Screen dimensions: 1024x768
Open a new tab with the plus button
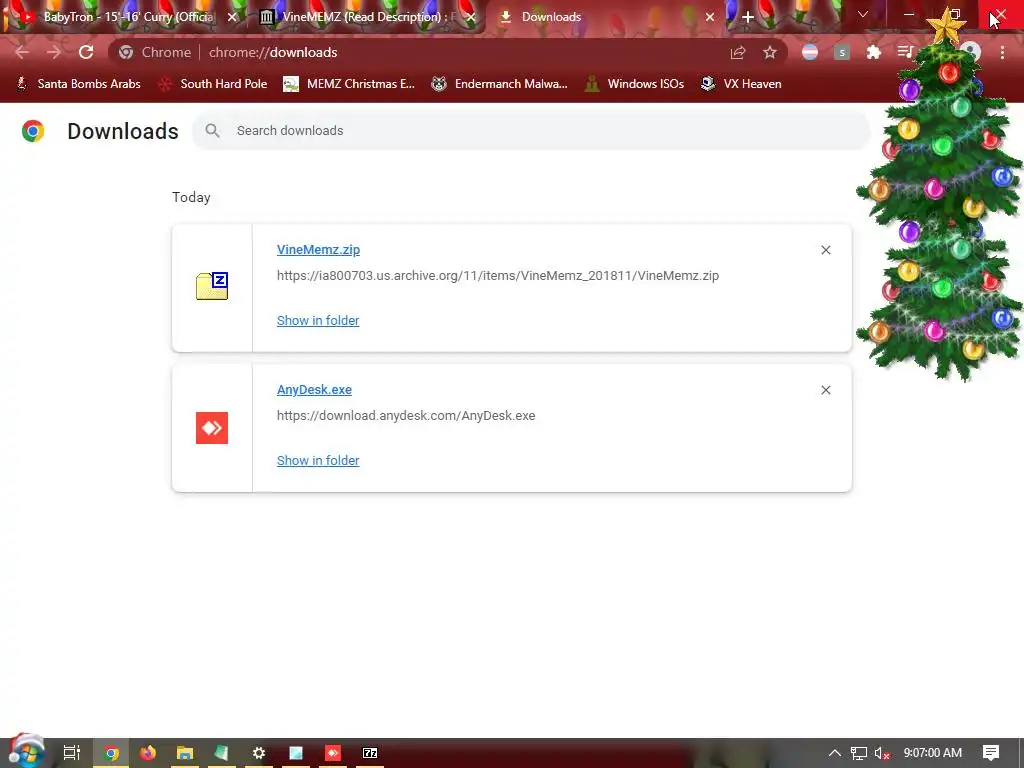click(x=748, y=17)
